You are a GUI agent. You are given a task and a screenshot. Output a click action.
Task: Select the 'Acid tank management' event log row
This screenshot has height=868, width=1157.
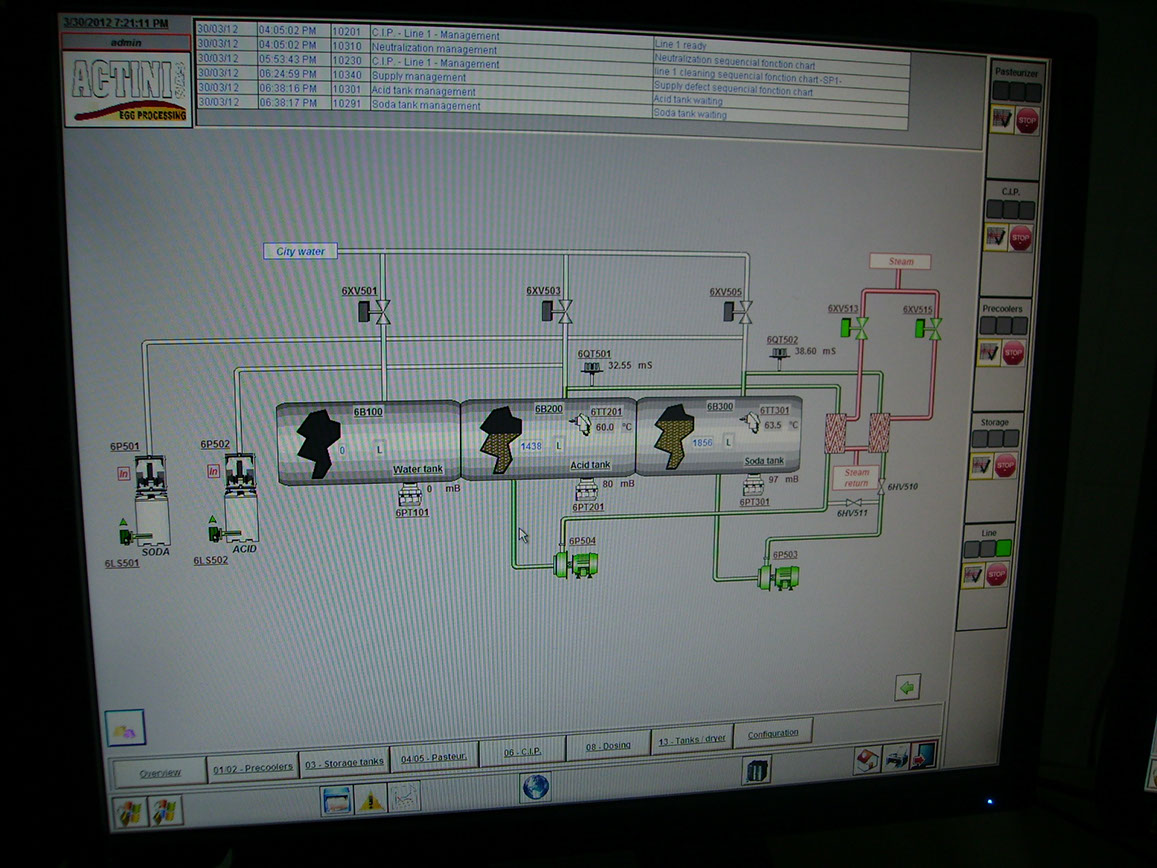click(x=424, y=91)
